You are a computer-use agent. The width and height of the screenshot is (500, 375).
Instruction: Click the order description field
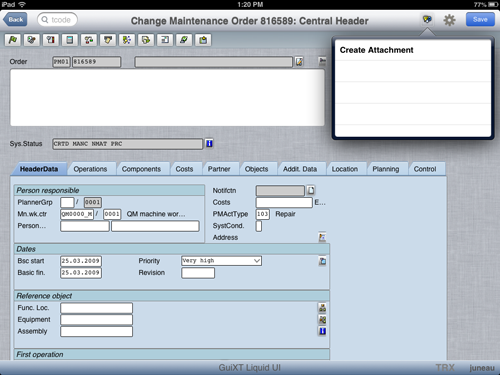214,62
